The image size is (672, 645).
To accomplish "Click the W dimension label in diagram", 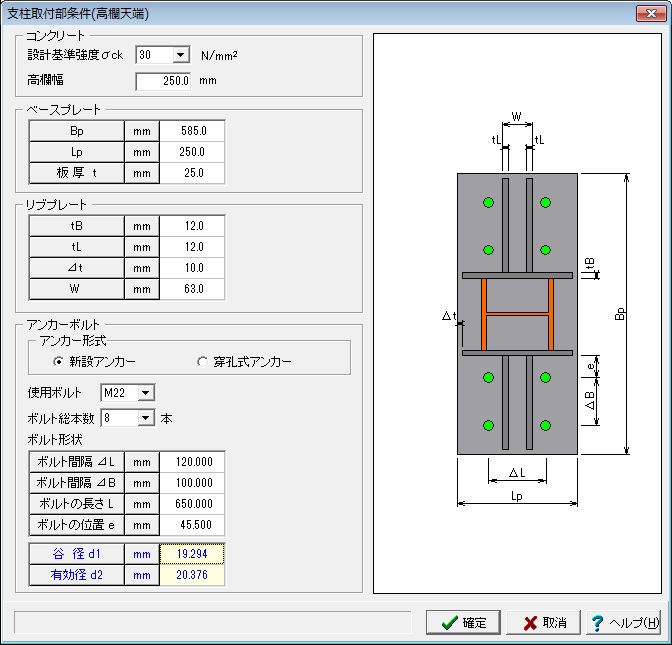I will (517, 117).
